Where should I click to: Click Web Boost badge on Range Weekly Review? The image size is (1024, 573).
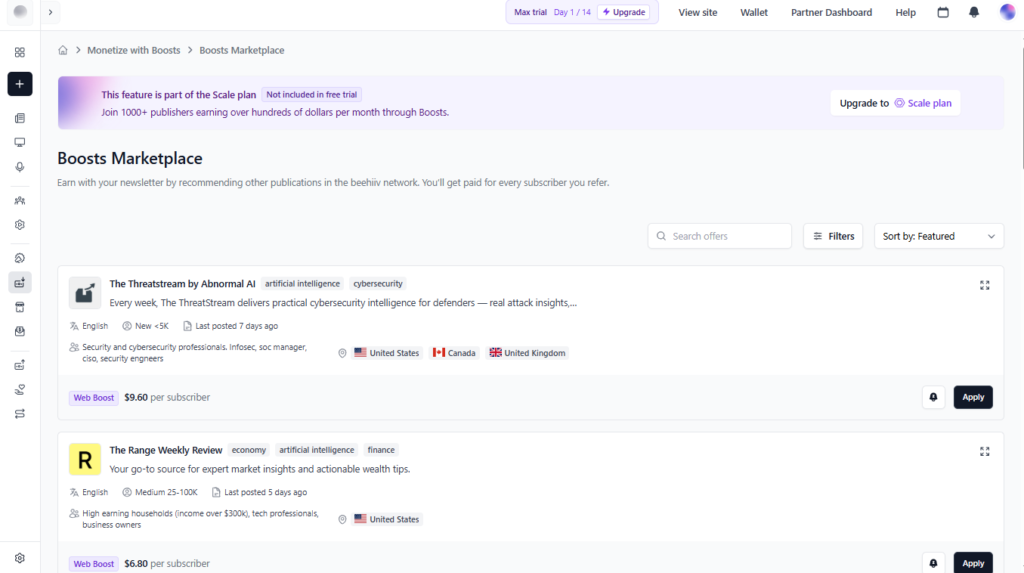(93, 563)
